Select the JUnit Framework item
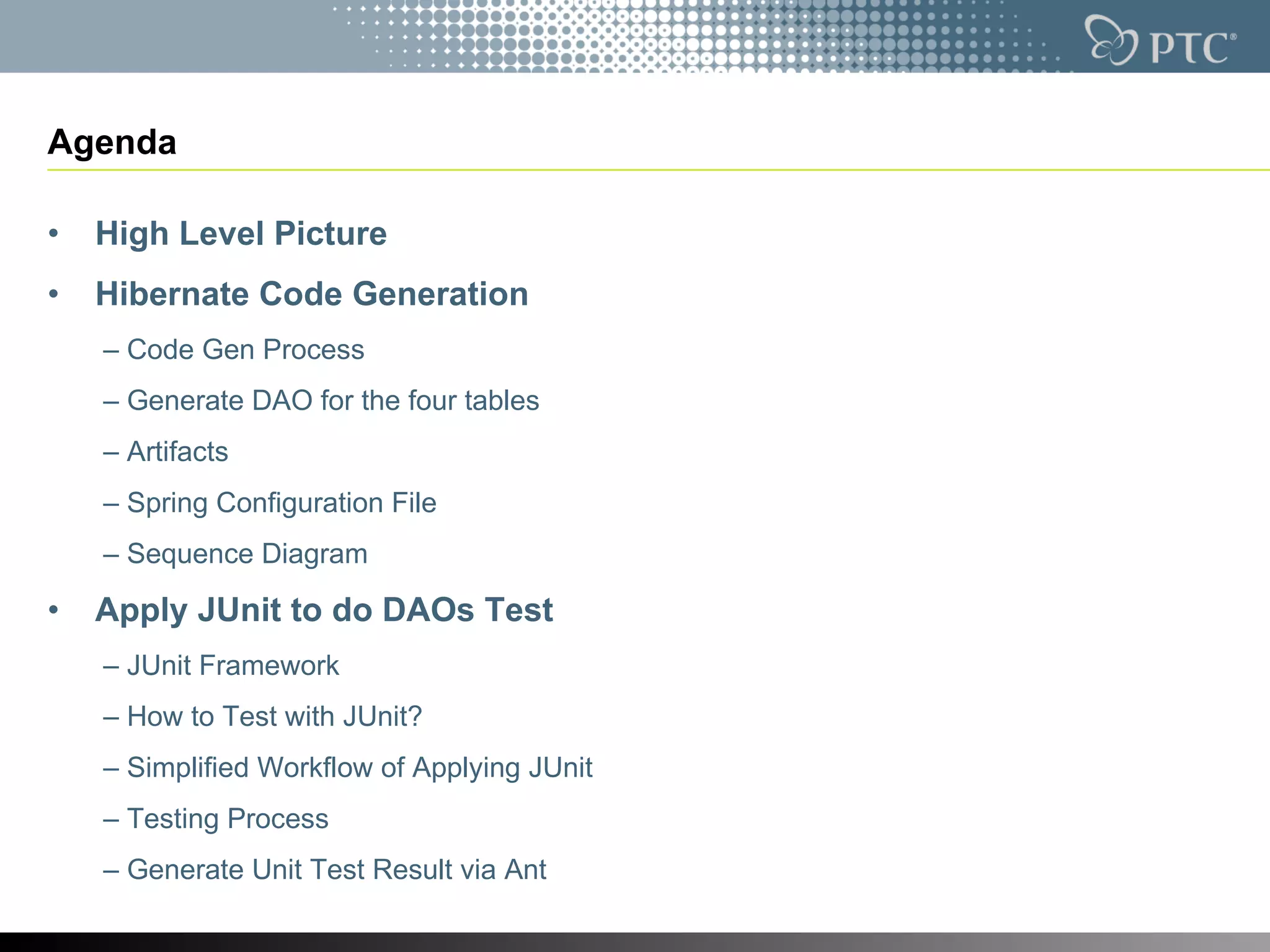Image resolution: width=1270 pixels, height=952 pixels. pos(233,666)
